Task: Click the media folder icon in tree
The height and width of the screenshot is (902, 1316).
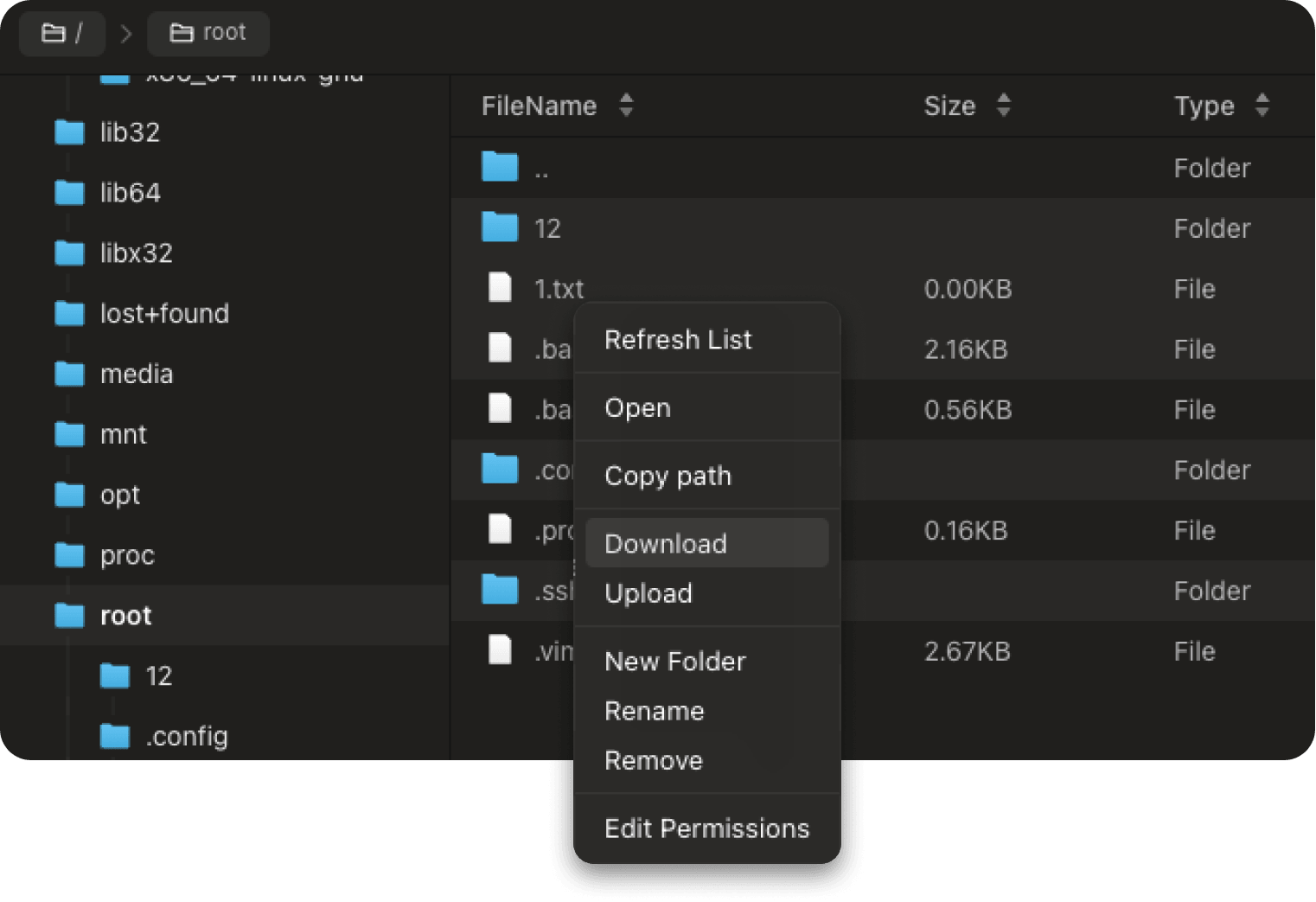Action: [x=69, y=374]
